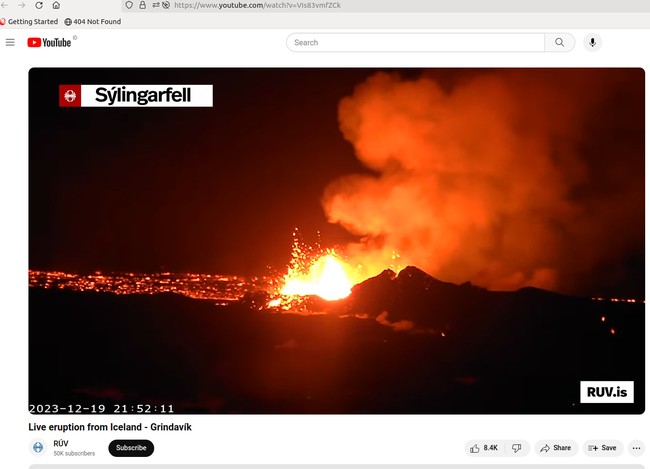Focus the YouTube search input field
650x469 pixels.
pos(415,42)
